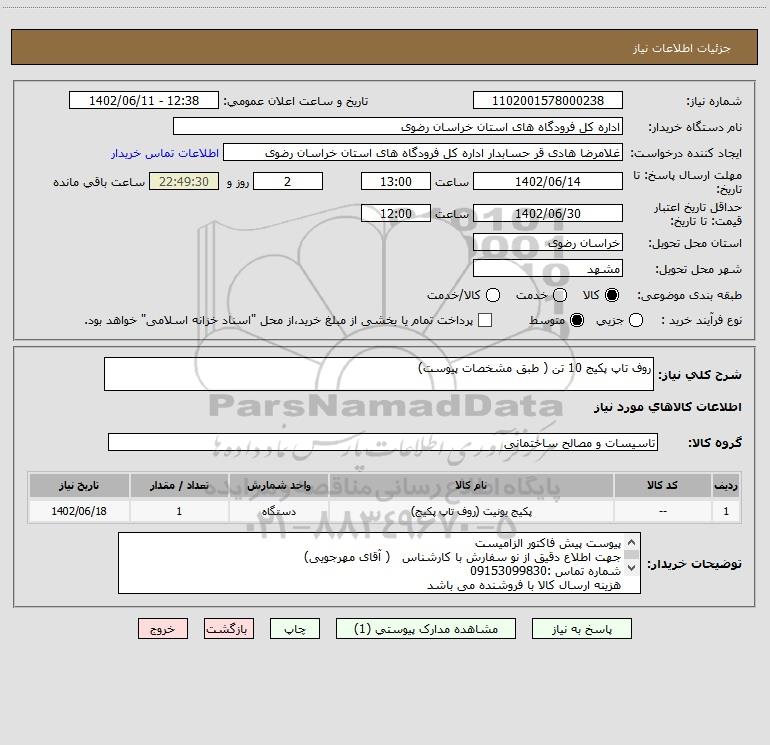Click the شرح کلی نیاز description box

coord(379,374)
